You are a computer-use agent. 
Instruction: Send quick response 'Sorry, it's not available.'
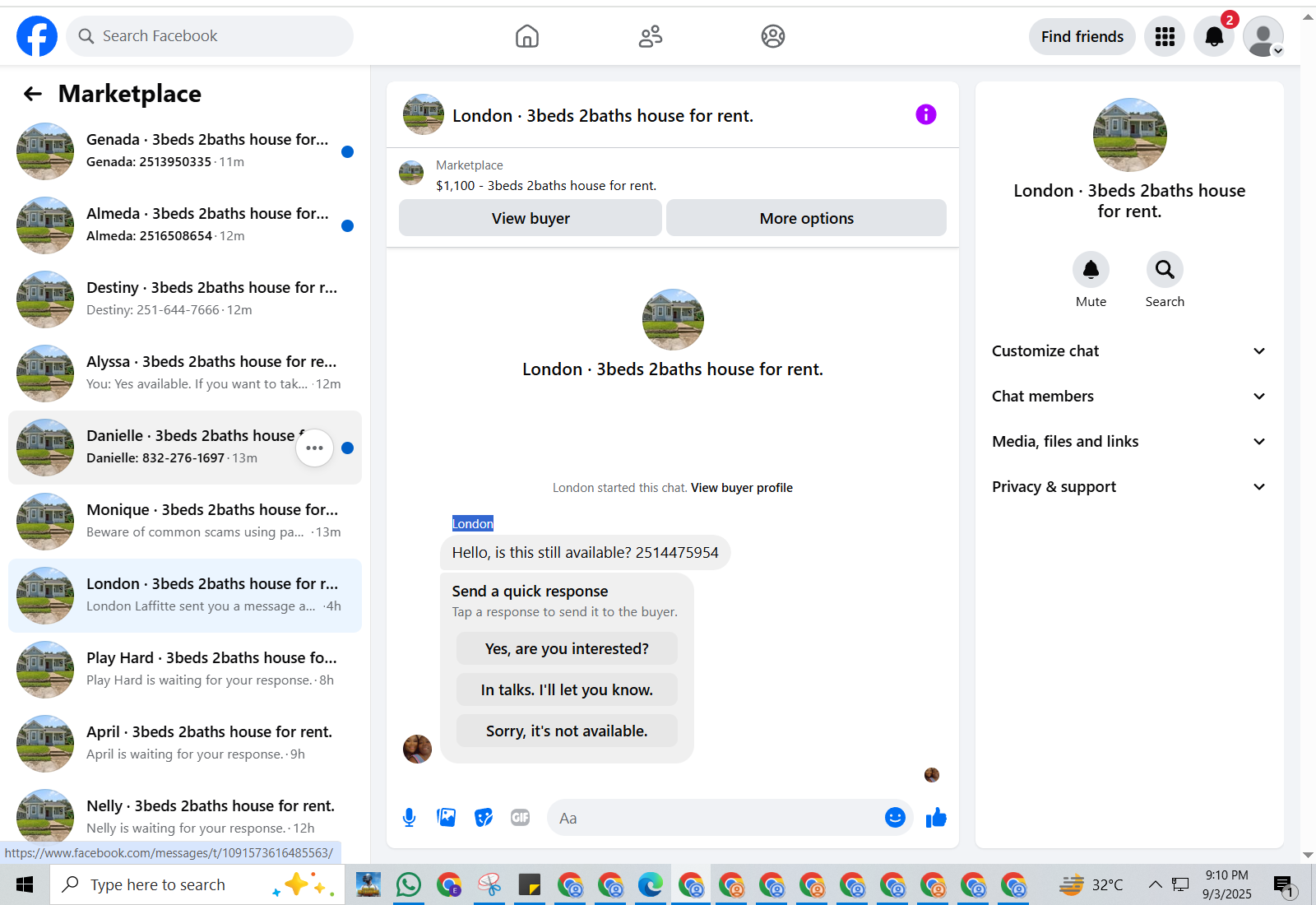[x=567, y=731]
